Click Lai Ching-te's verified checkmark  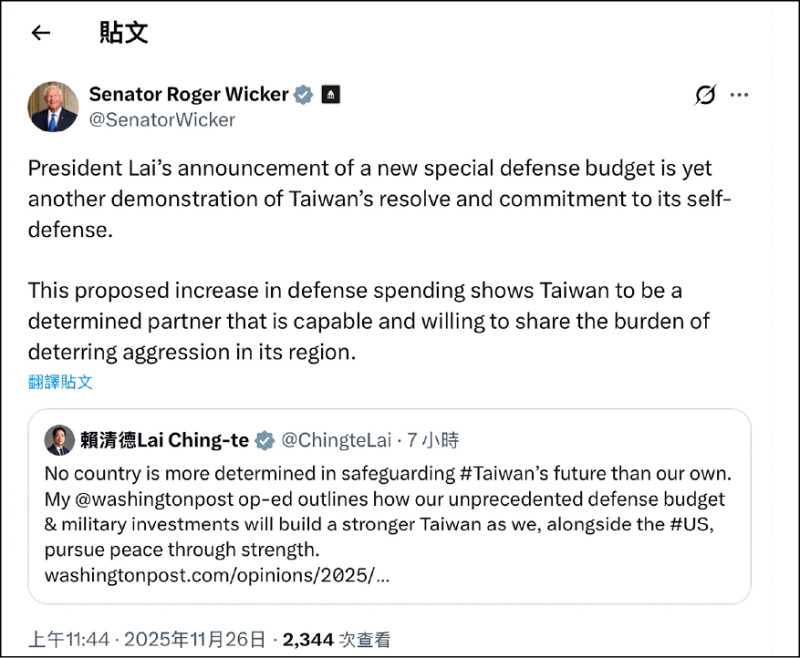pos(264,440)
